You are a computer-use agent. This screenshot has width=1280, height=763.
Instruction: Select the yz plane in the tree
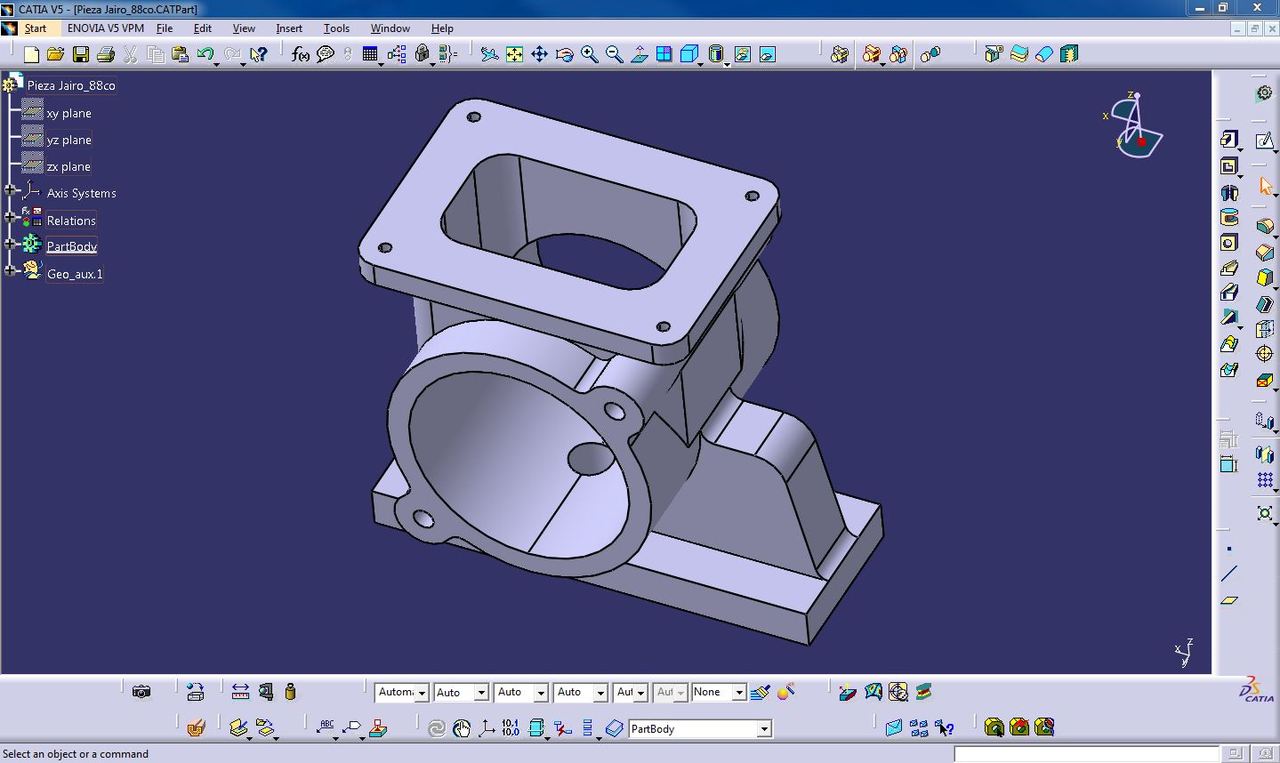(69, 140)
